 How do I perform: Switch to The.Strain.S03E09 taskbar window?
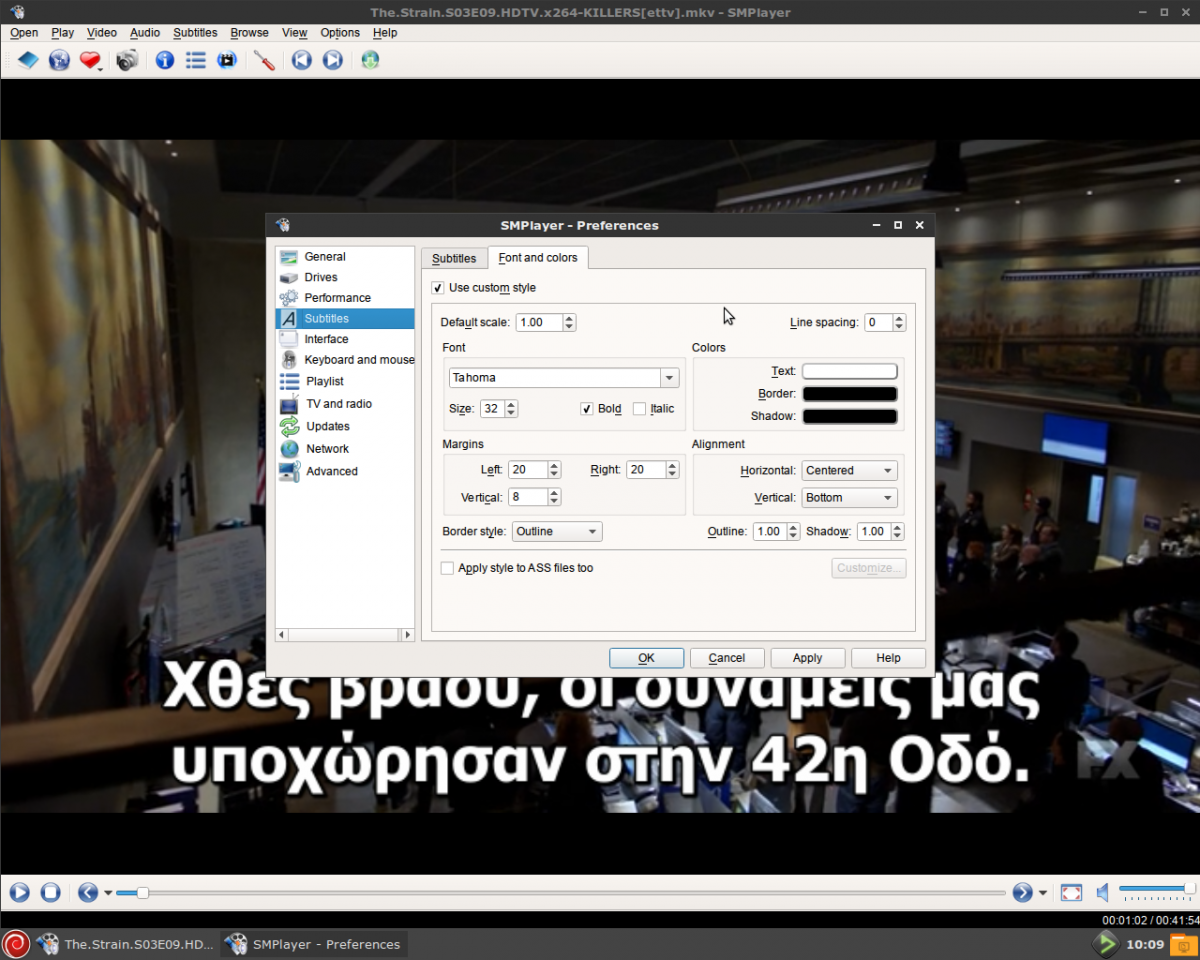tap(126, 944)
